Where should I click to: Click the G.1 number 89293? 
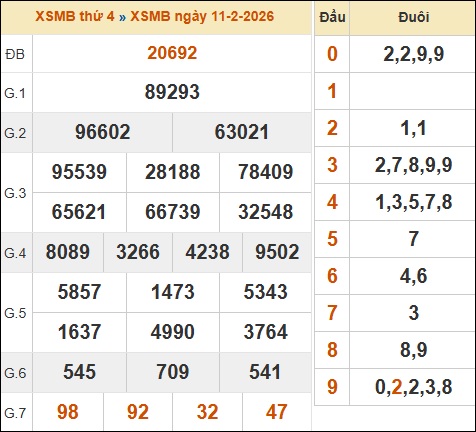pyautogui.click(x=172, y=92)
